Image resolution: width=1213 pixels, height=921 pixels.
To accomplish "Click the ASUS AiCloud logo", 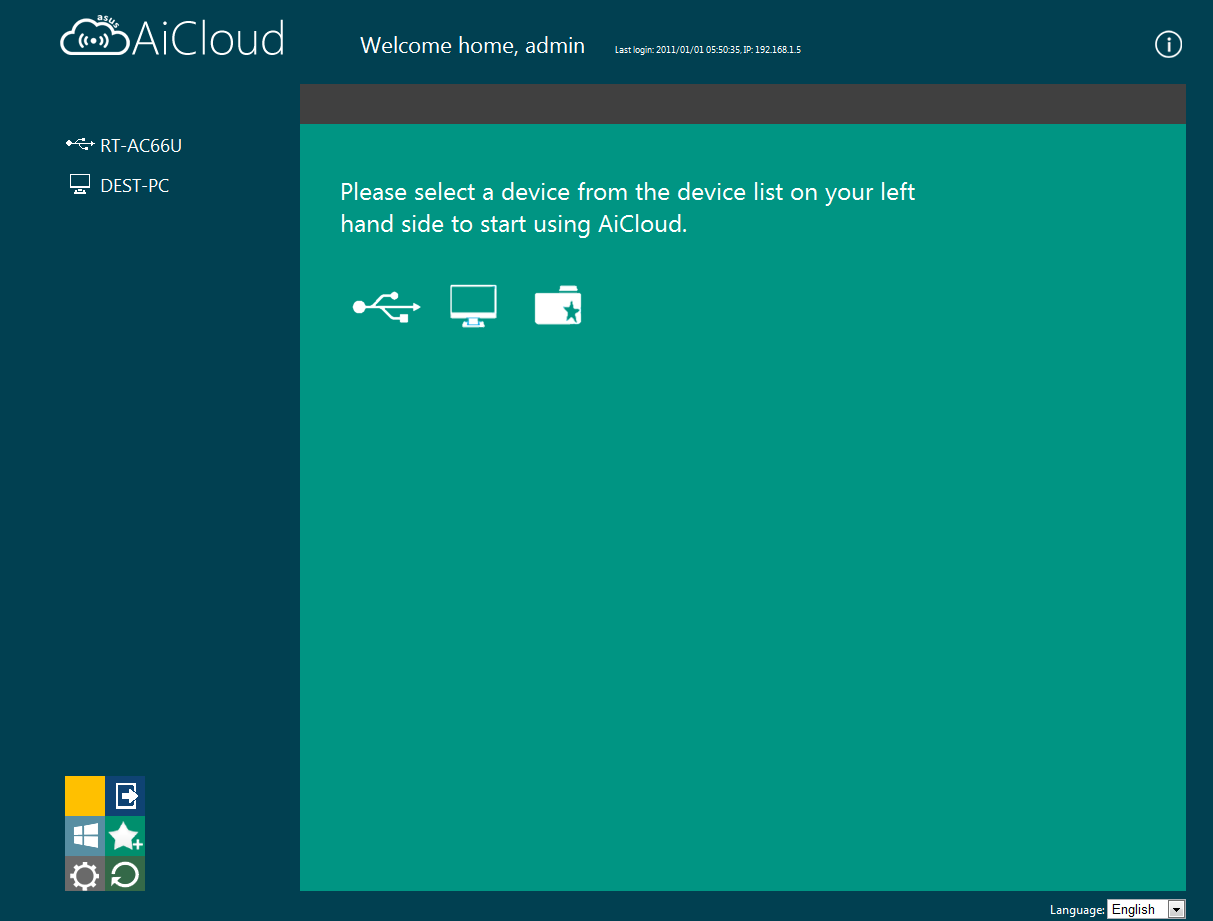I will pos(172,38).
